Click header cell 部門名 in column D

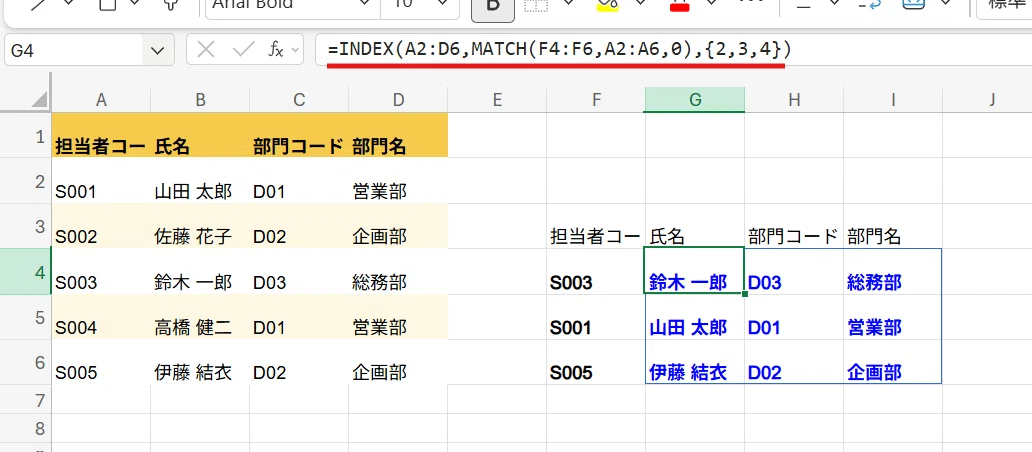[x=398, y=136]
